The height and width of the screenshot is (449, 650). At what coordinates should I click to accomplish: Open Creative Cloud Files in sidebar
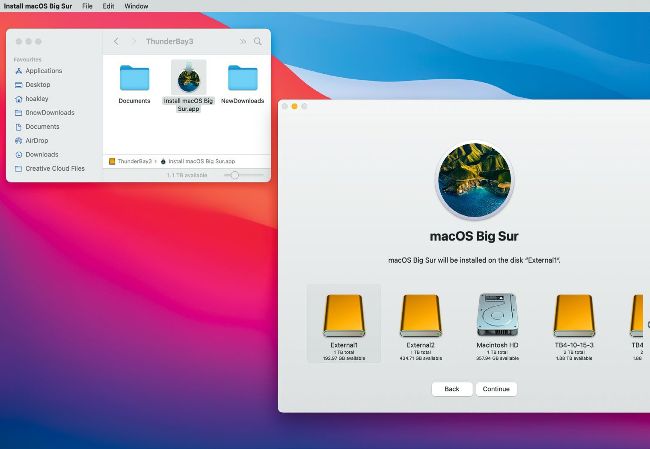pos(54,169)
